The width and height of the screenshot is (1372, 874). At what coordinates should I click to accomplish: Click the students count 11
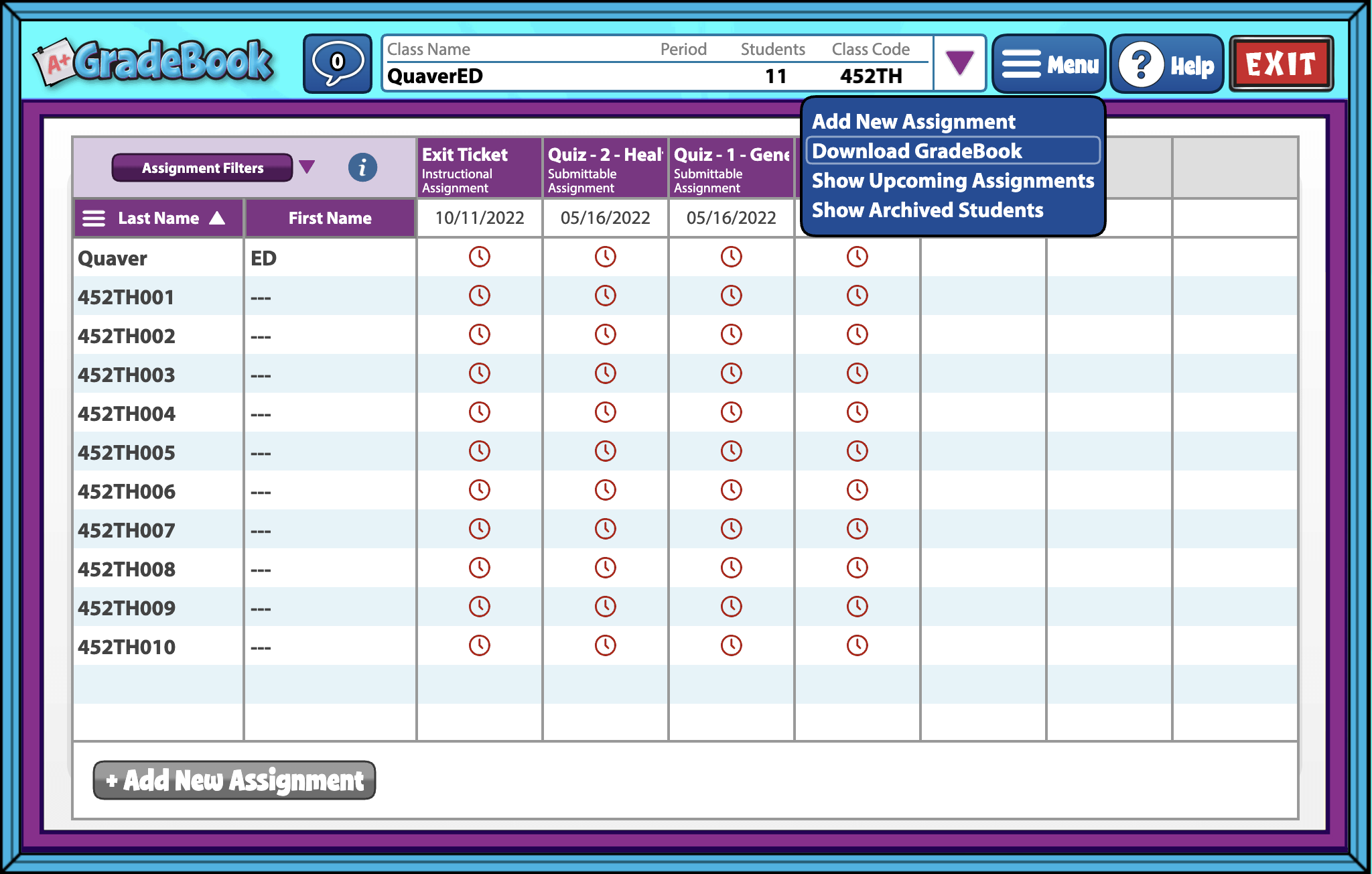tap(776, 76)
